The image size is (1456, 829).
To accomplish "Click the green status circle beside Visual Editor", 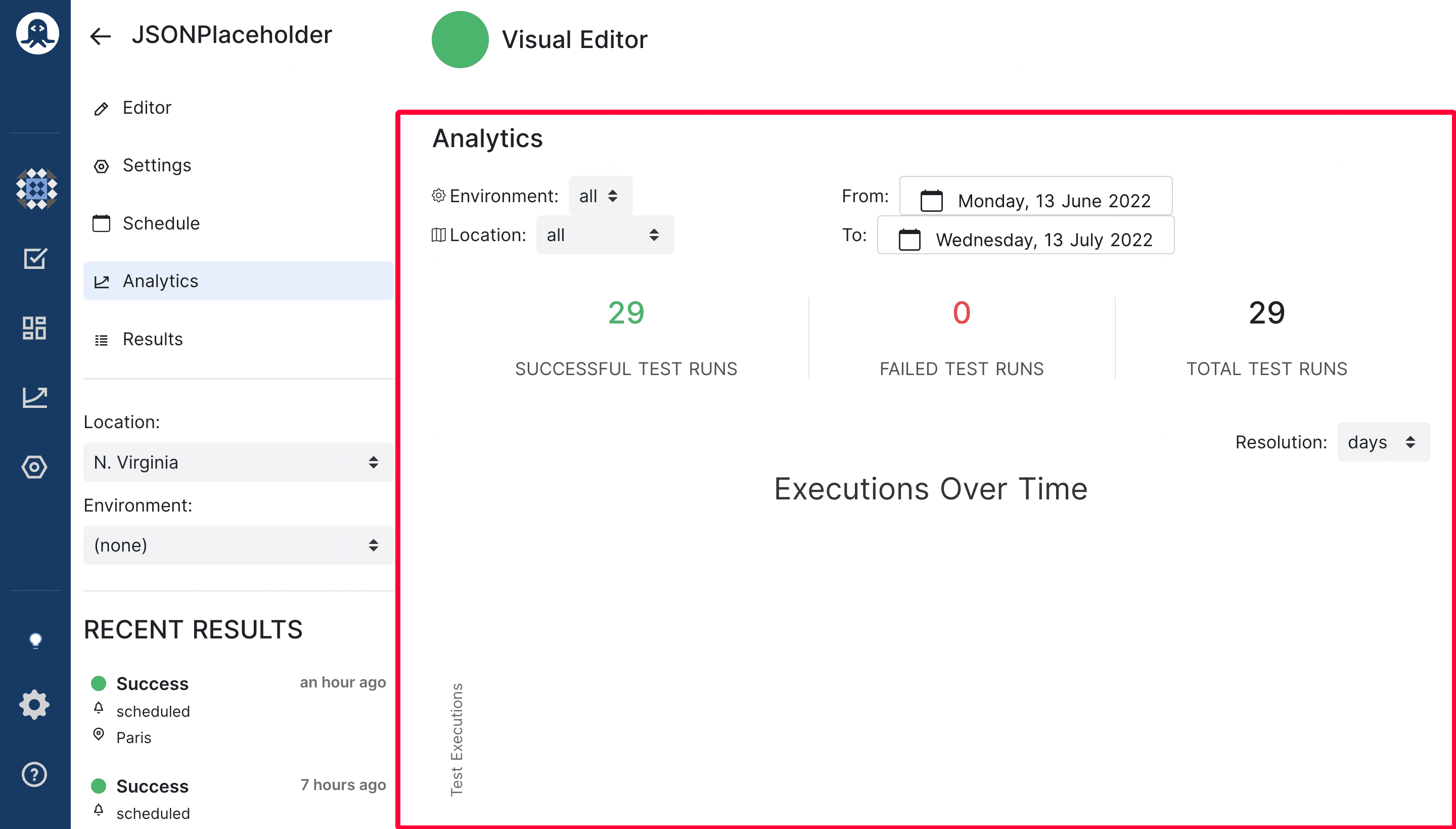I will pos(460,39).
